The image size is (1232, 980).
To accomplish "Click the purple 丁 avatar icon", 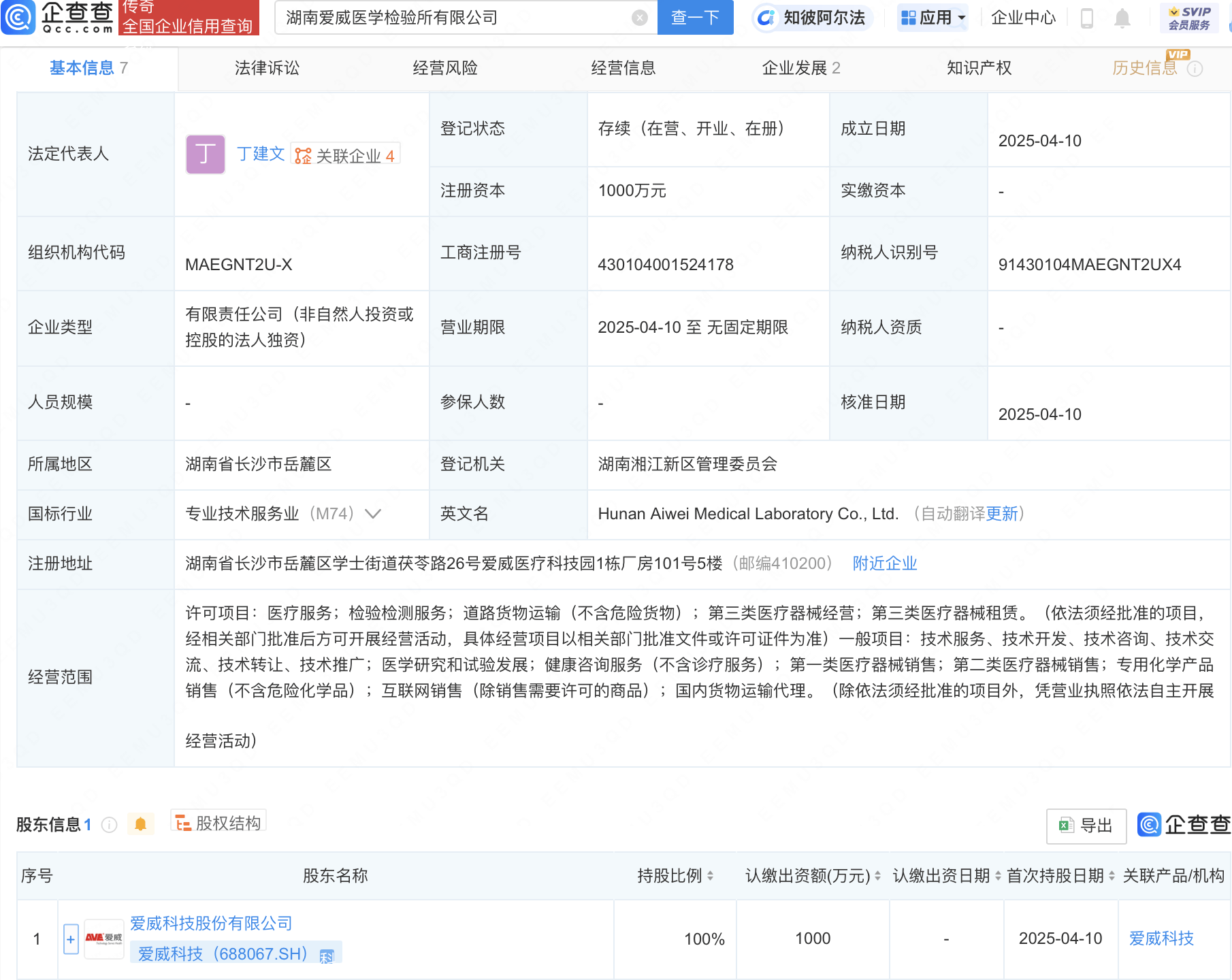I will [x=206, y=154].
